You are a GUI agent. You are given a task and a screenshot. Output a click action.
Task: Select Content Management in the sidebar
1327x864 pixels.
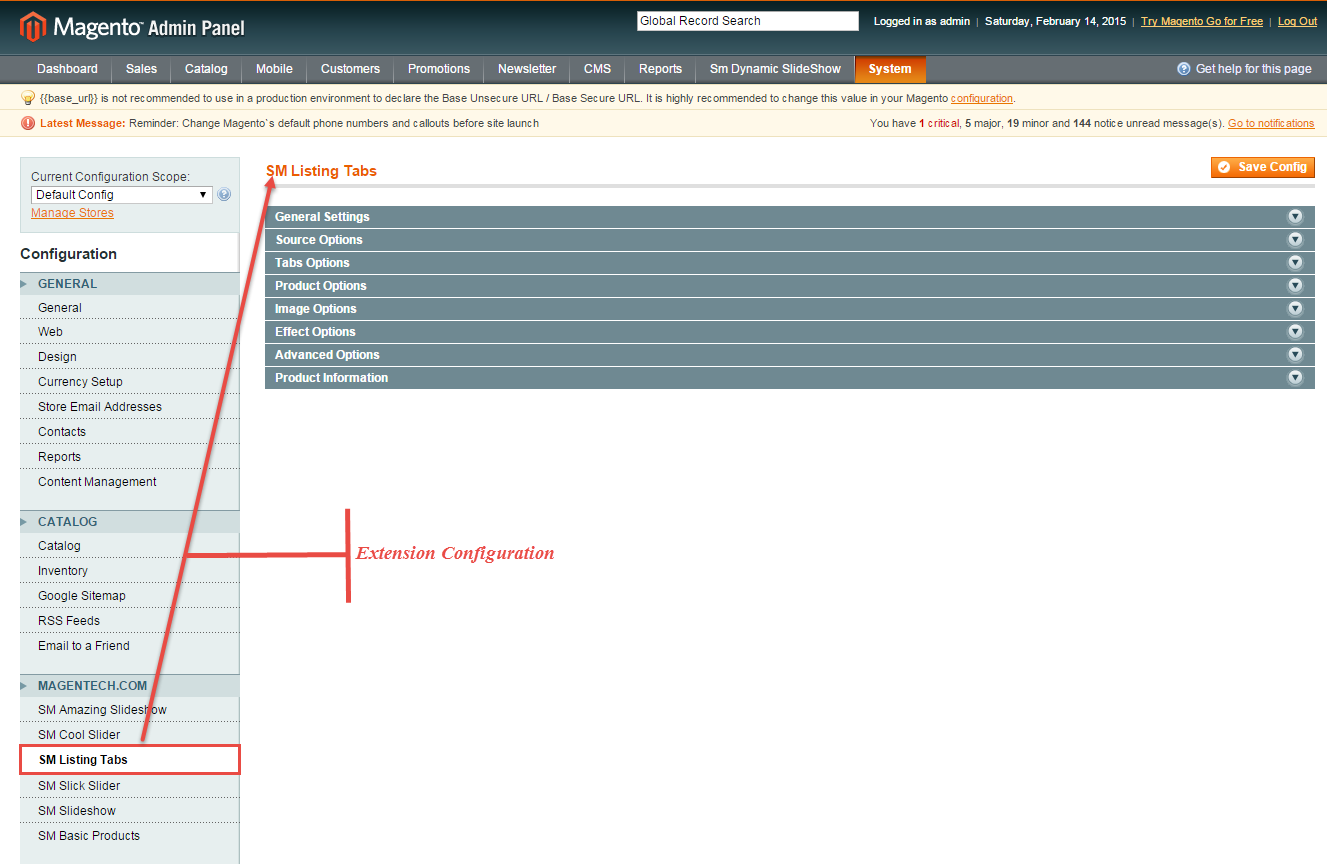[x=129, y=482]
